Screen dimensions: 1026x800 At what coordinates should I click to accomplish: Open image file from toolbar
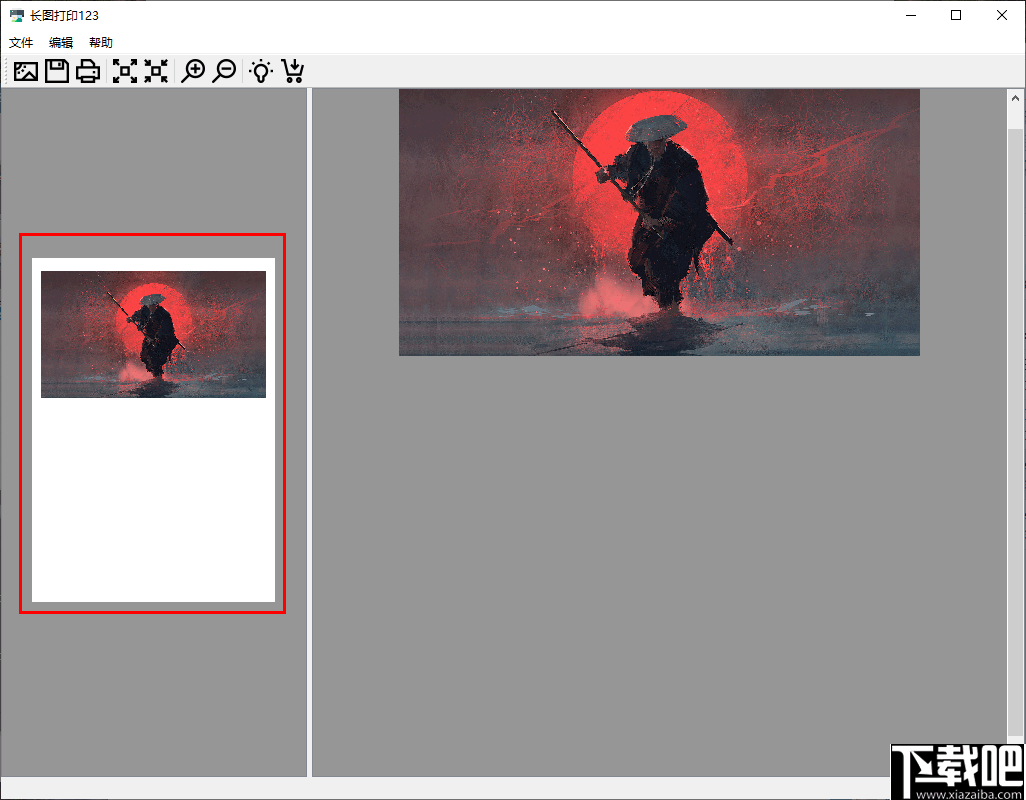pyautogui.click(x=26, y=71)
